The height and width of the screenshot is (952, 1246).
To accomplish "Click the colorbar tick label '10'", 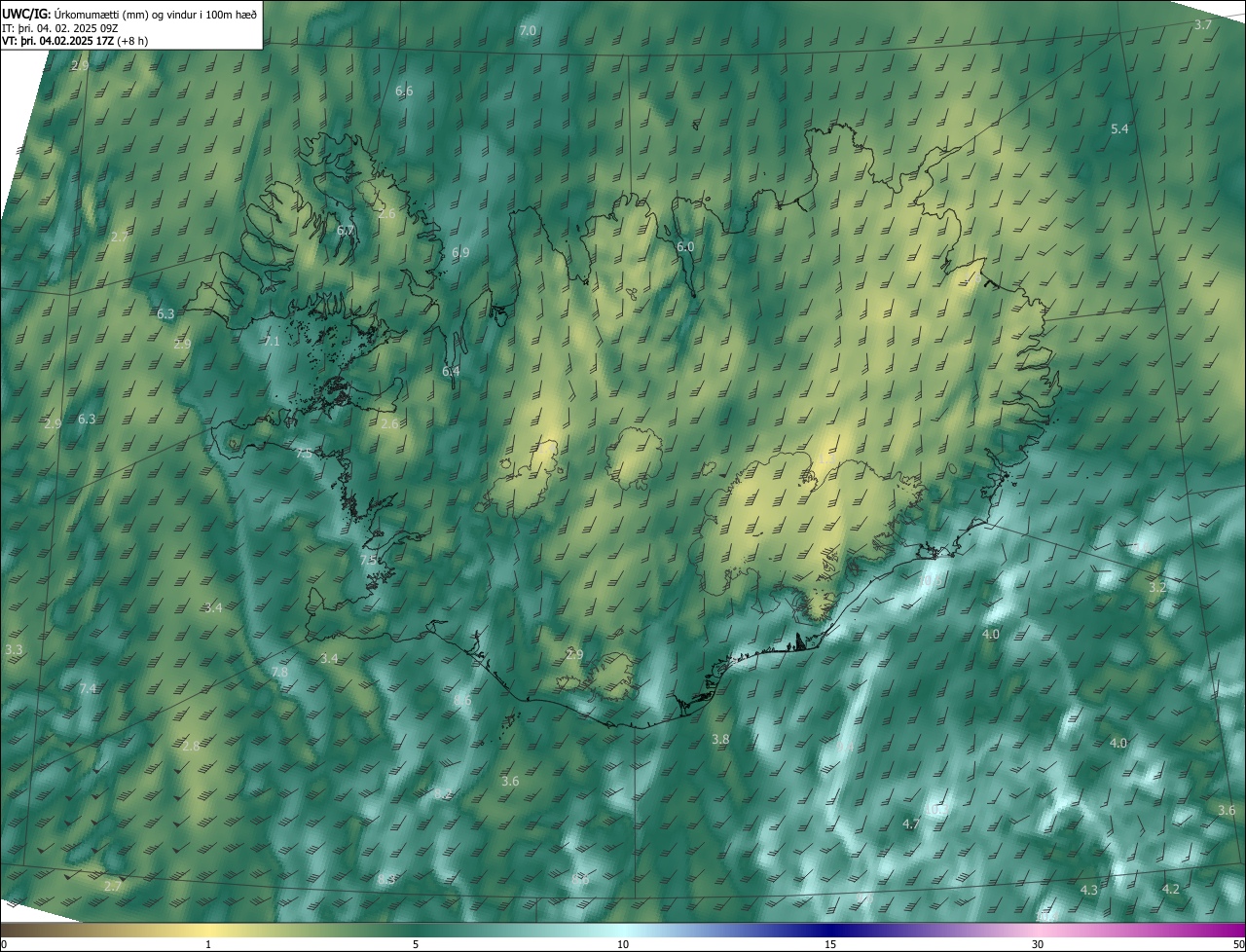I will click(x=623, y=945).
